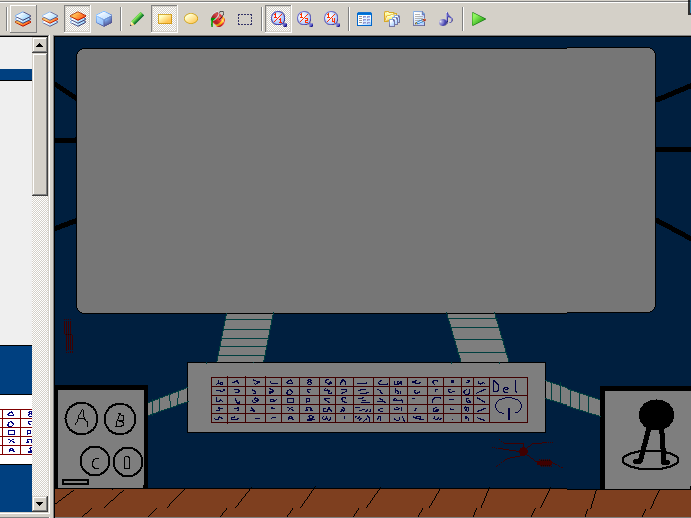This screenshot has width=691, height=518.
Task: Click the red and green brush icon
Action: tap(218, 19)
